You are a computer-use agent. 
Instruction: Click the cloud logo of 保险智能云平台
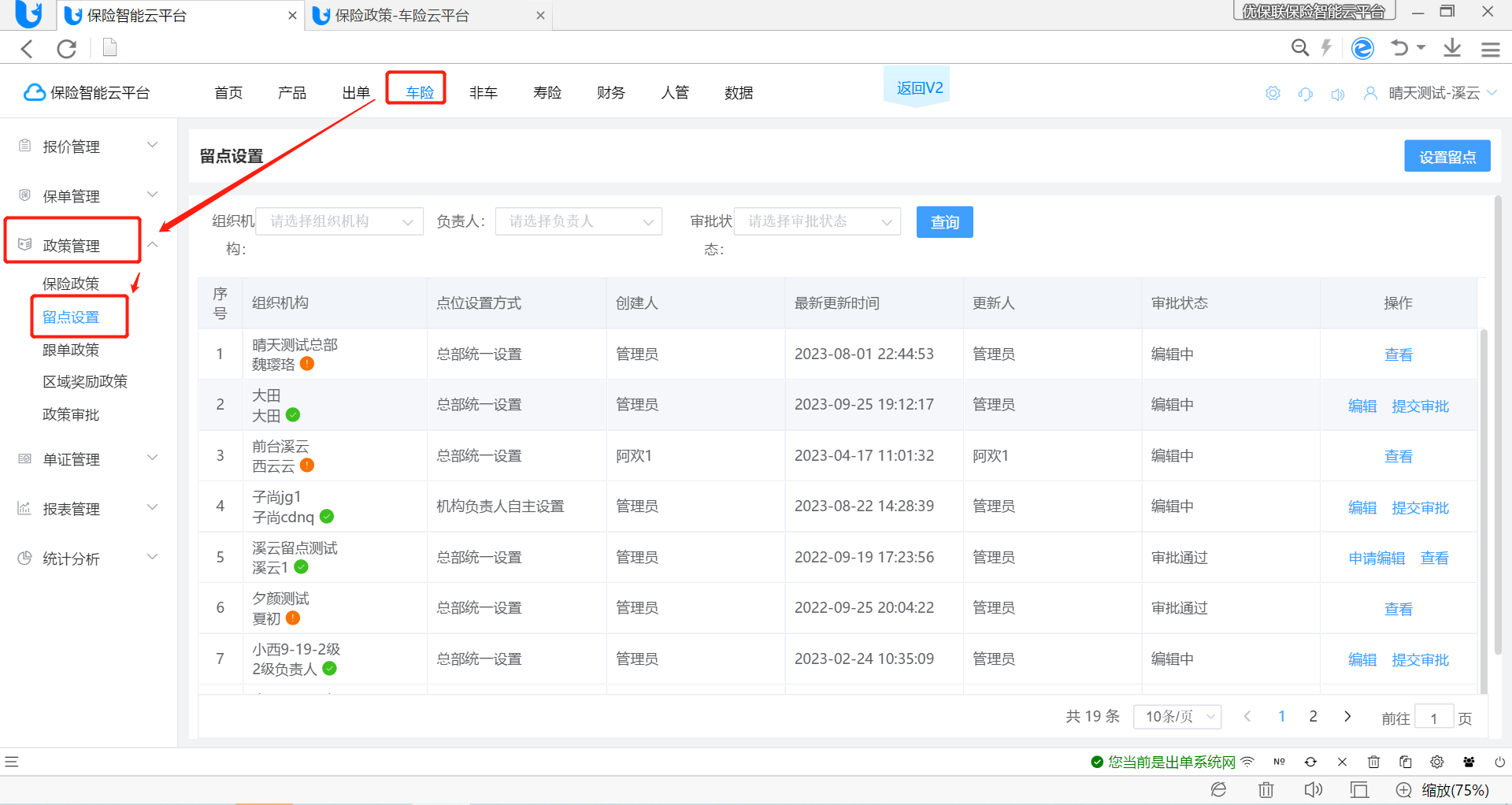click(34, 92)
